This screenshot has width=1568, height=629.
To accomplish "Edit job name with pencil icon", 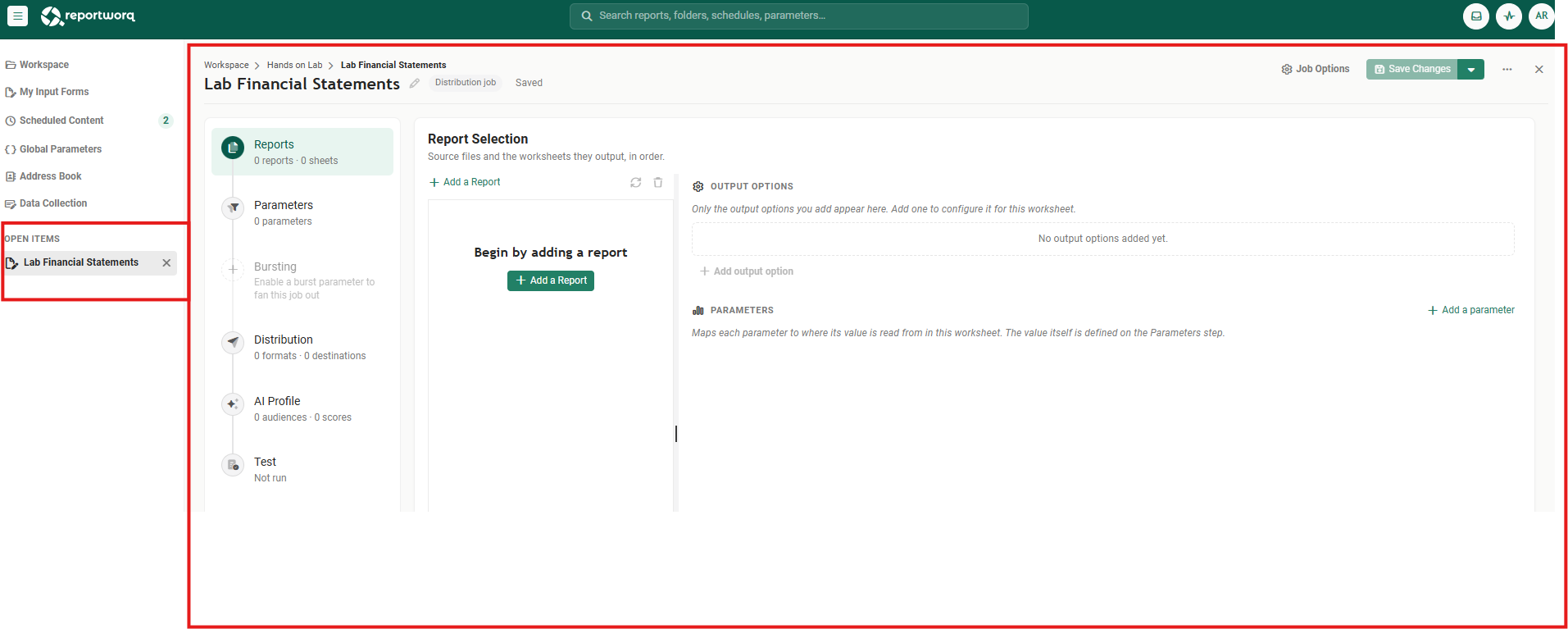I will pyautogui.click(x=415, y=84).
